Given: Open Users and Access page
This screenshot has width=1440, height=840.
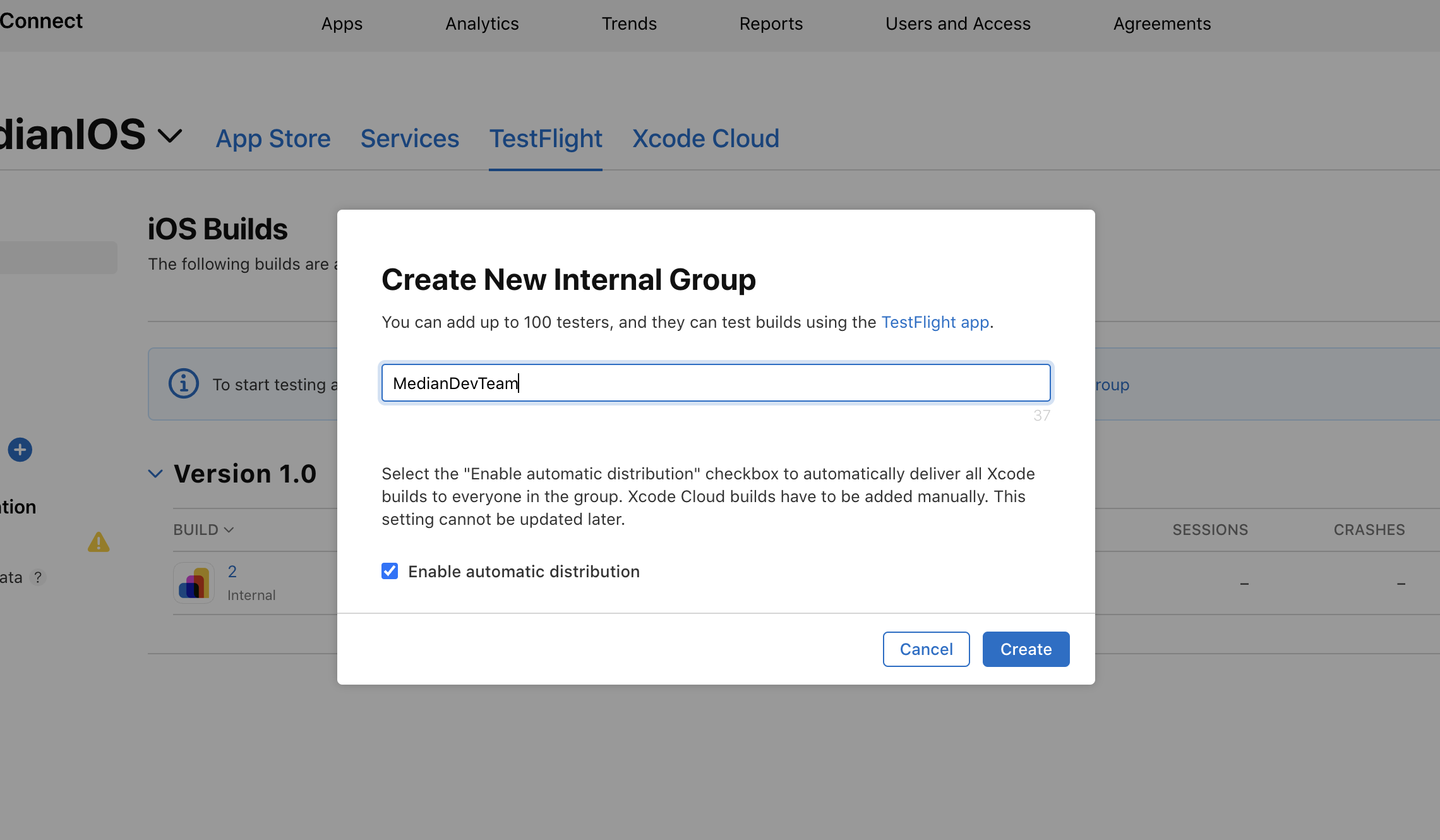Looking at the screenshot, I should pyautogui.click(x=958, y=23).
